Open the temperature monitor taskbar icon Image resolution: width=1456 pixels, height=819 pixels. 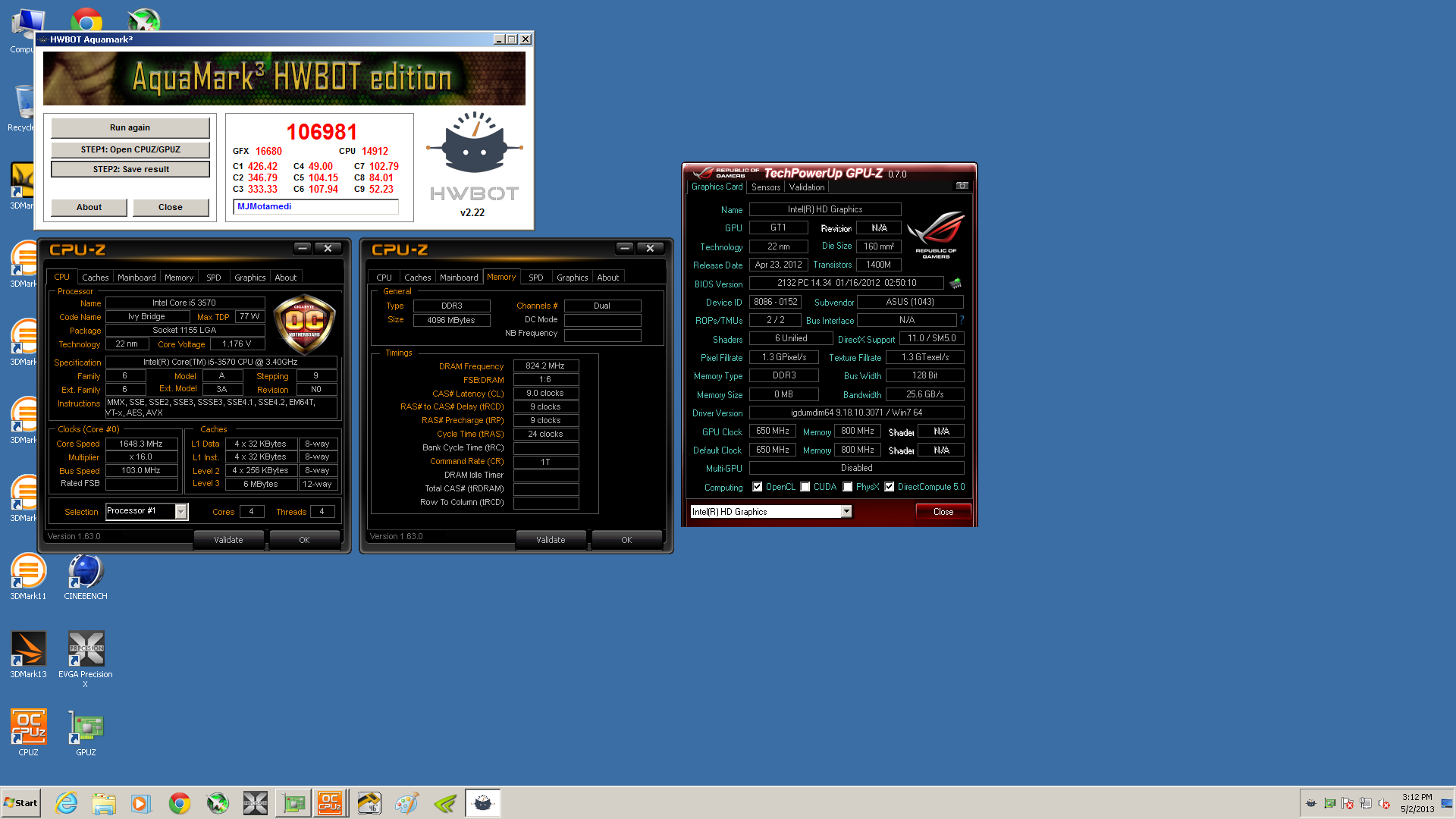pyautogui.click(x=369, y=803)
